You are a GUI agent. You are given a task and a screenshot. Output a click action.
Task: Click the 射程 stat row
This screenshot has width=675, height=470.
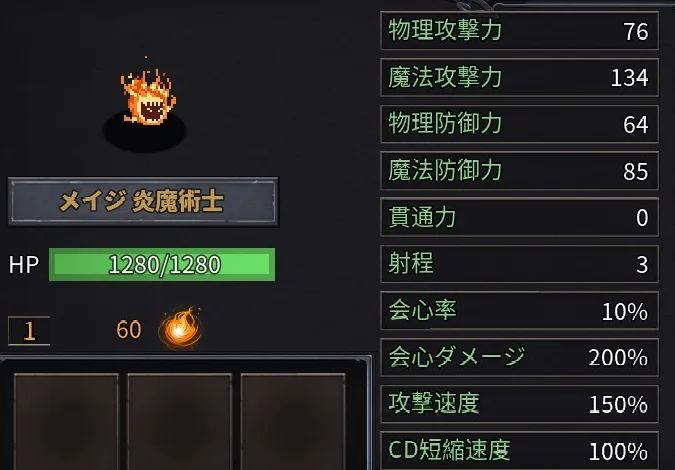click(x=520, y=264)
